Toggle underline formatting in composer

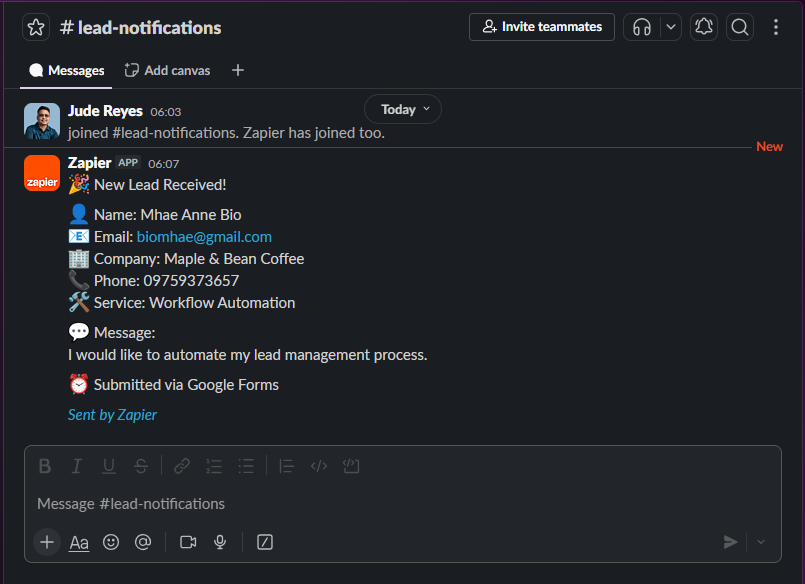click(x=109, y=466)
